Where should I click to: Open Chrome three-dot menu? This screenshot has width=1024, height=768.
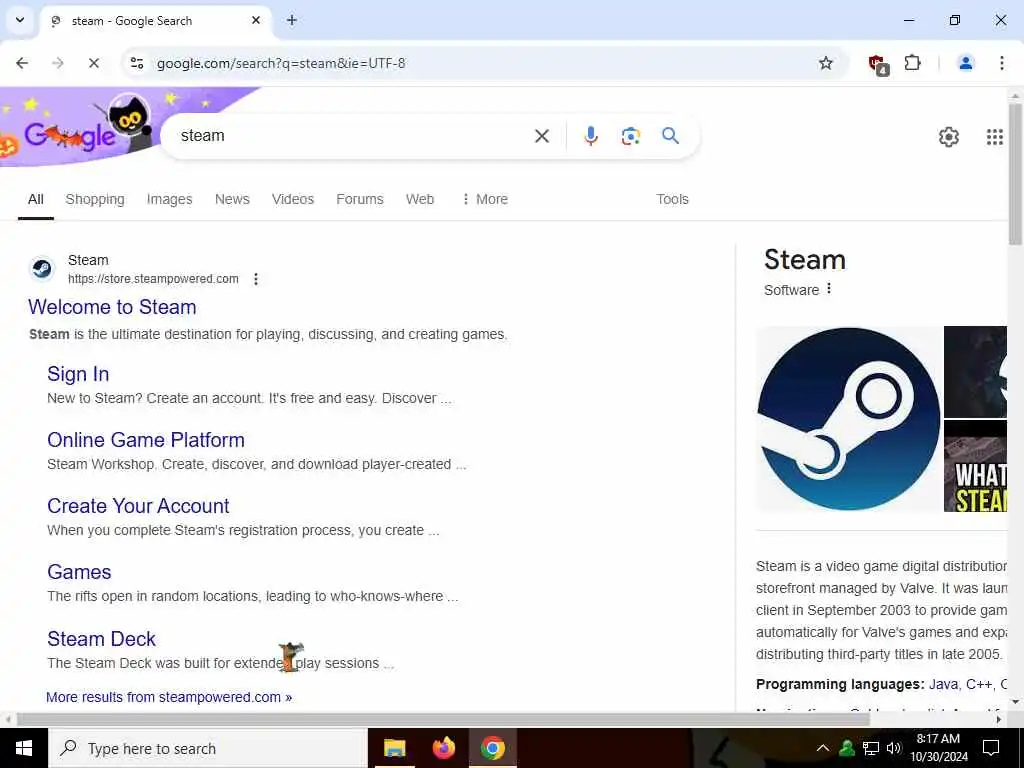(x=1002, y=63)
